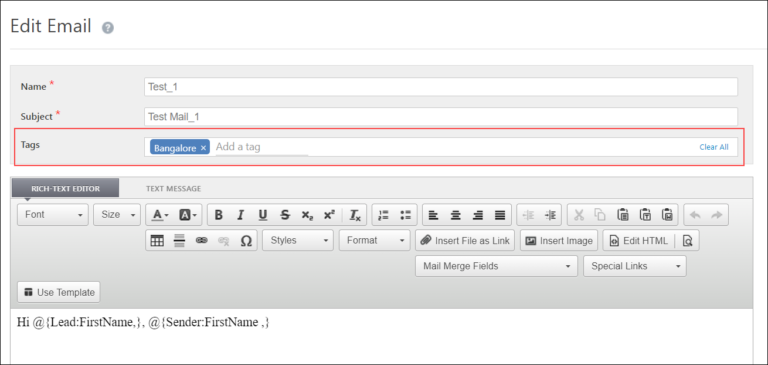
Task: Click the email body text area
Action: pos(382,337)
